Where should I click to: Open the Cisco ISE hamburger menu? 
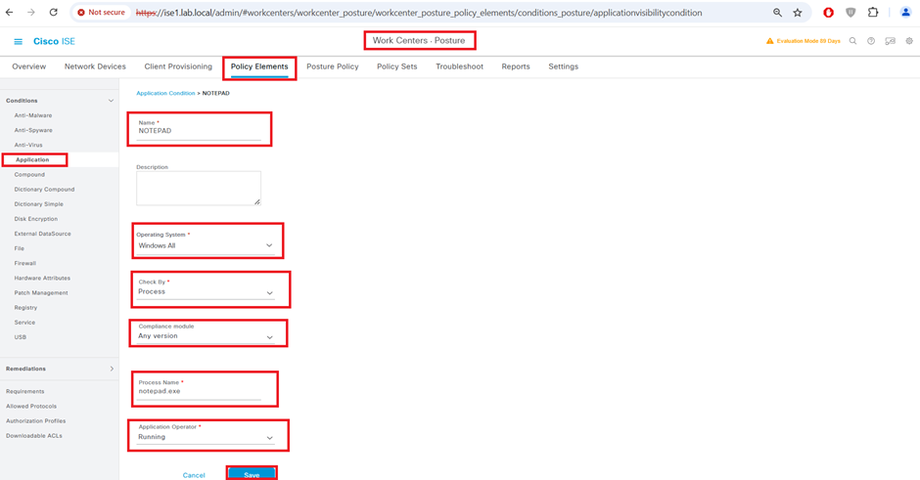point(18,42)
